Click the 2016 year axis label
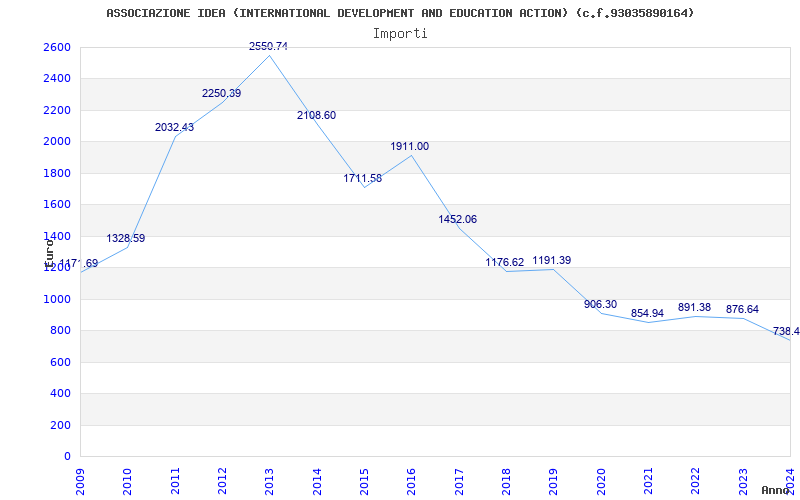This screenshot has width=800, height=500. tap(411, 482)
